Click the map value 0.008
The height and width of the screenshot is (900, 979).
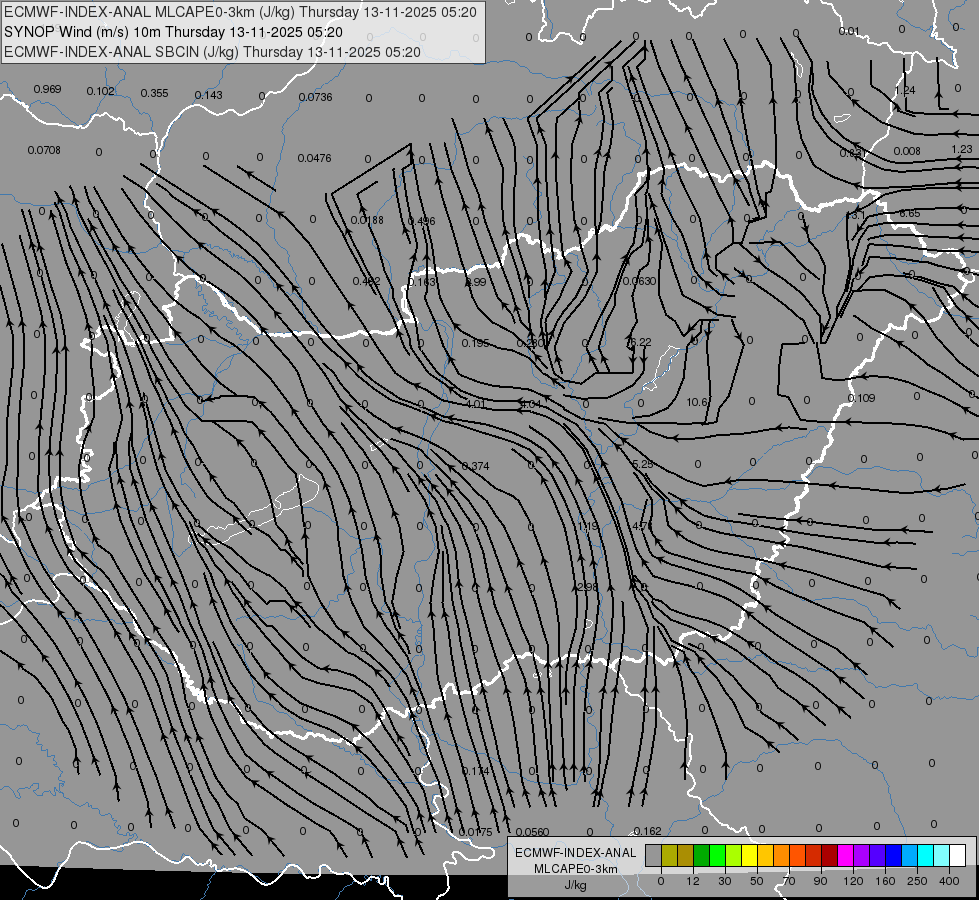tap(907, 151)
